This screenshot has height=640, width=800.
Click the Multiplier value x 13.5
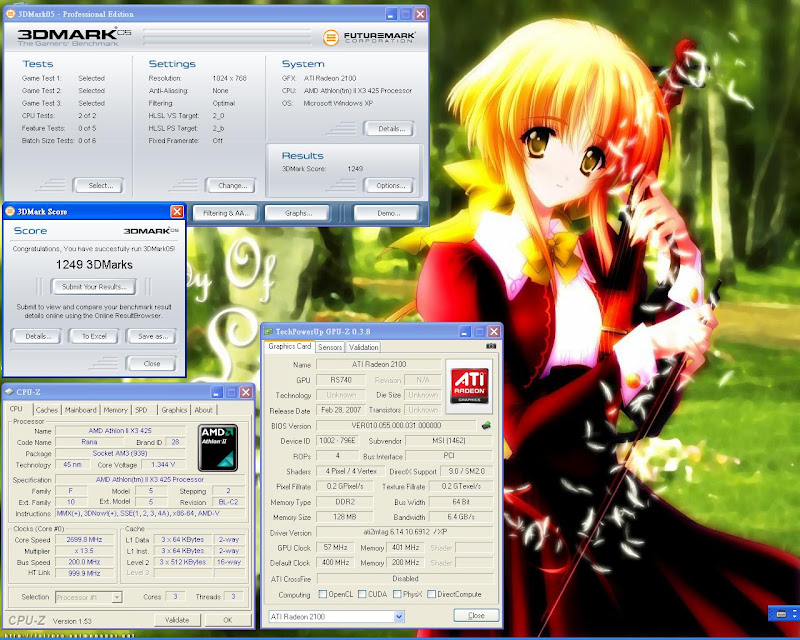pyautogui.click(x=84, y=551)
